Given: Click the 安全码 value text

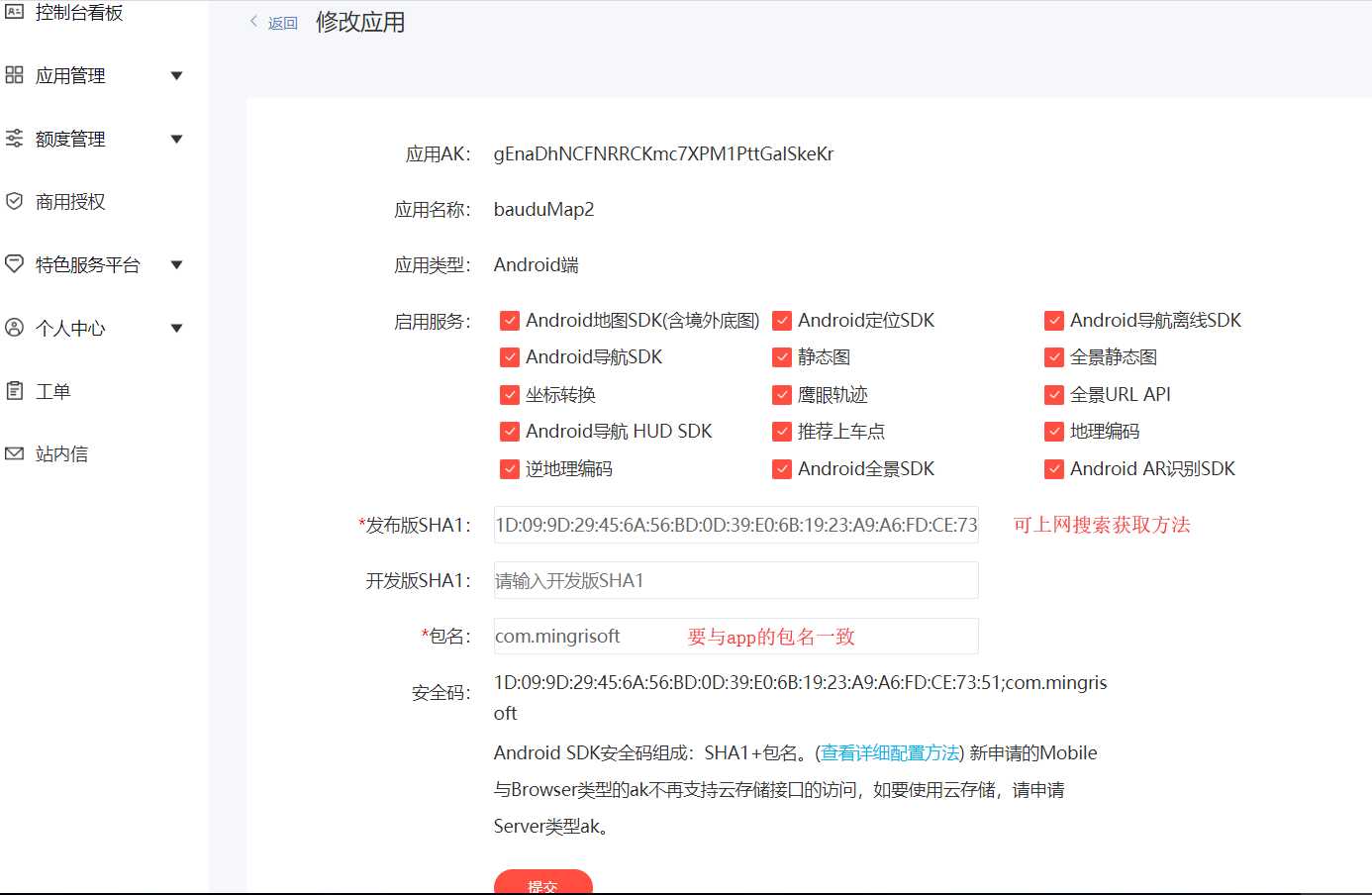Looking at the screenshot, I should click(800, 698).
